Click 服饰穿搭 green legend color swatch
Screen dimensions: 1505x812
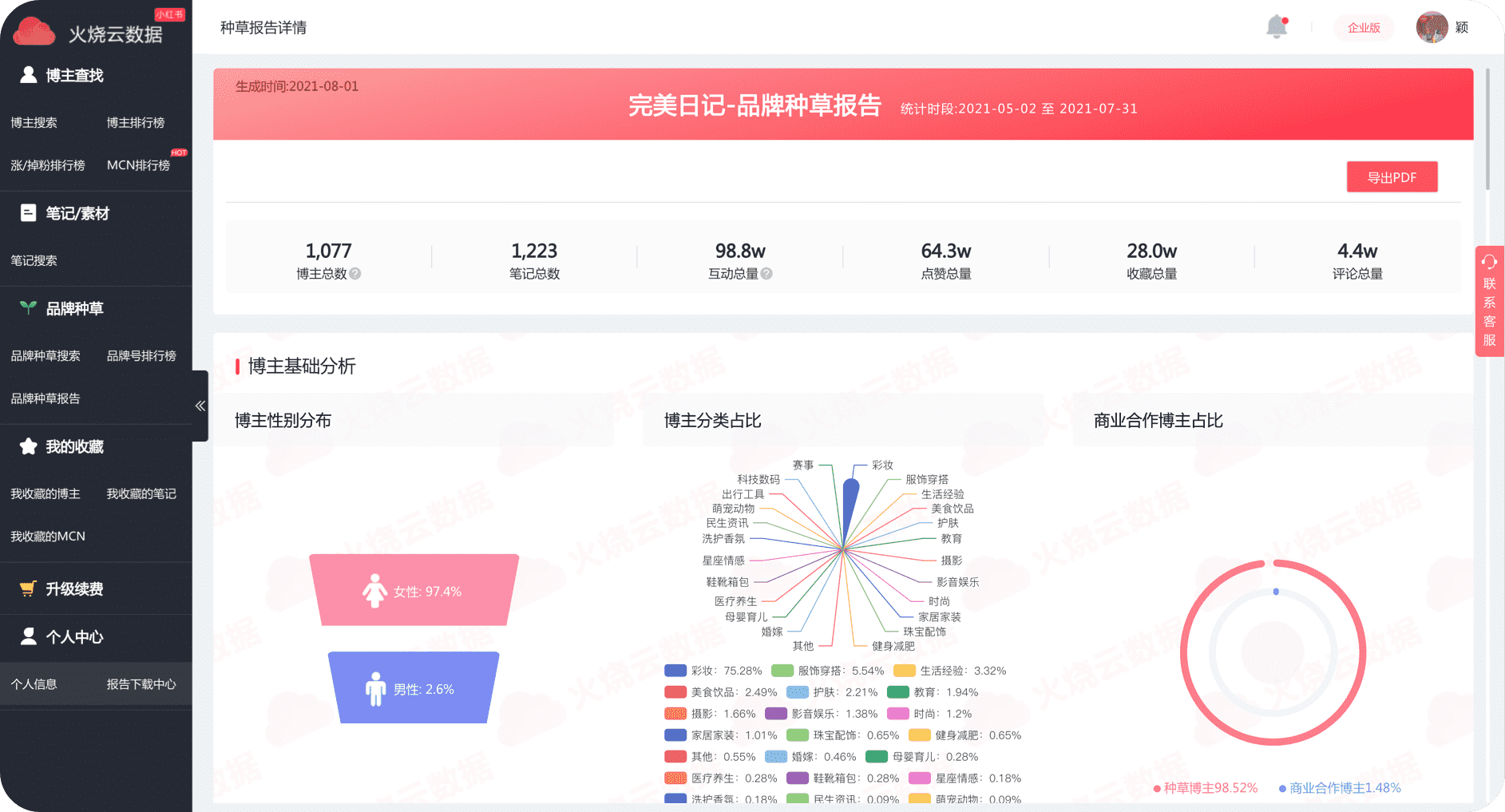782,671
